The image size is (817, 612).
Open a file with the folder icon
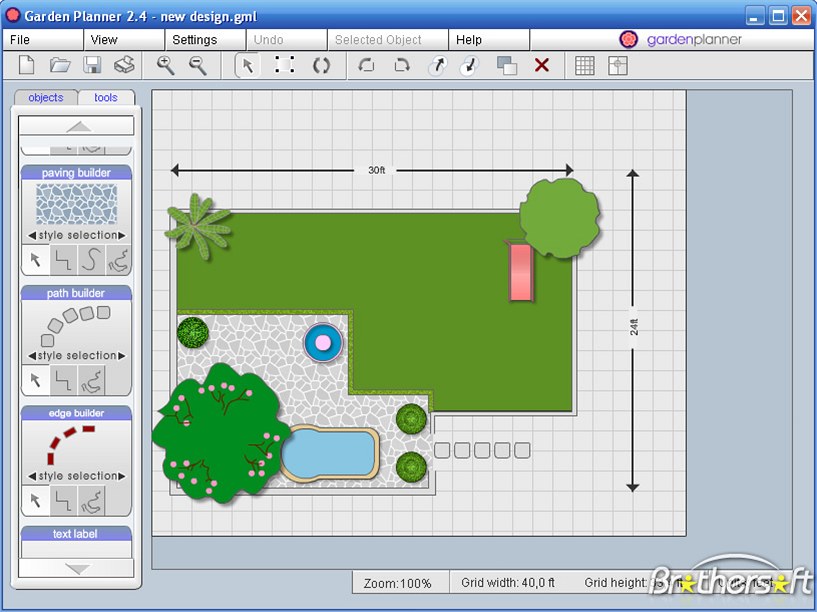coord(60,66)
